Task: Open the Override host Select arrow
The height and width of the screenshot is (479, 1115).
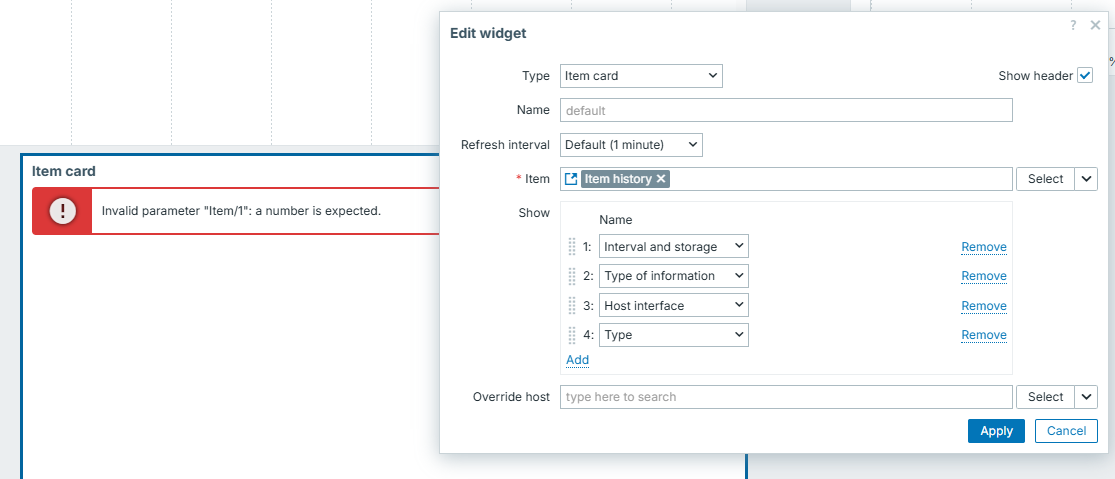Action: tap(1087, 397)
